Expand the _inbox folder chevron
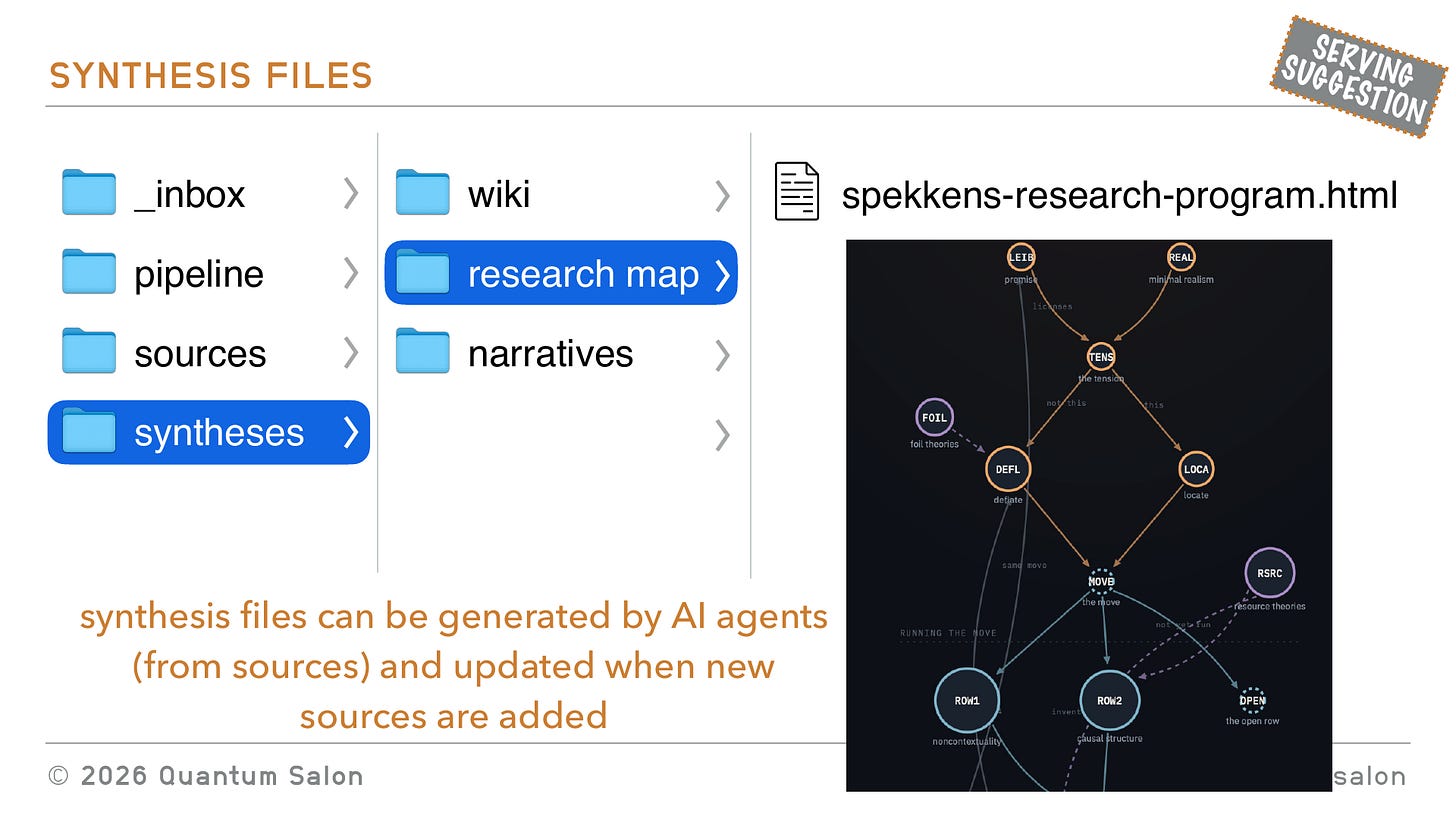This screenshot has width=1456, height=819. pyautogui.click(x=351, y=193)
